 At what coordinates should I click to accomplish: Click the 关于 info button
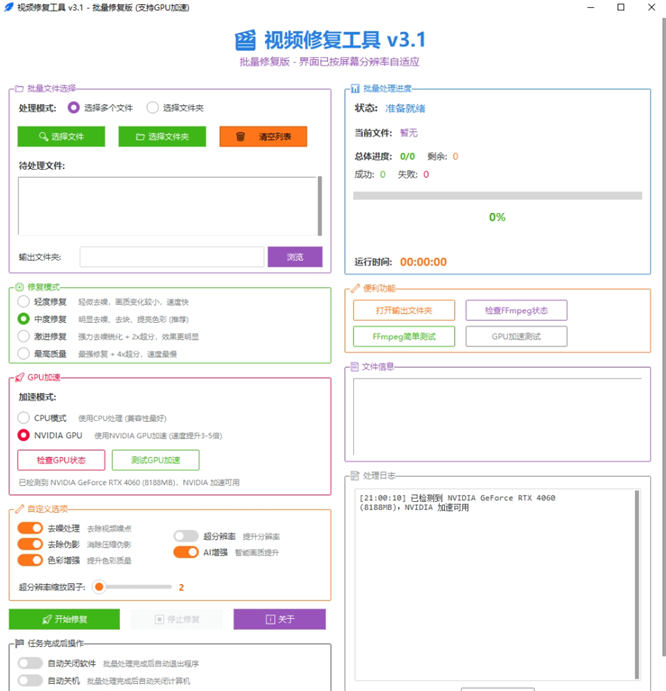pos(279,619)
